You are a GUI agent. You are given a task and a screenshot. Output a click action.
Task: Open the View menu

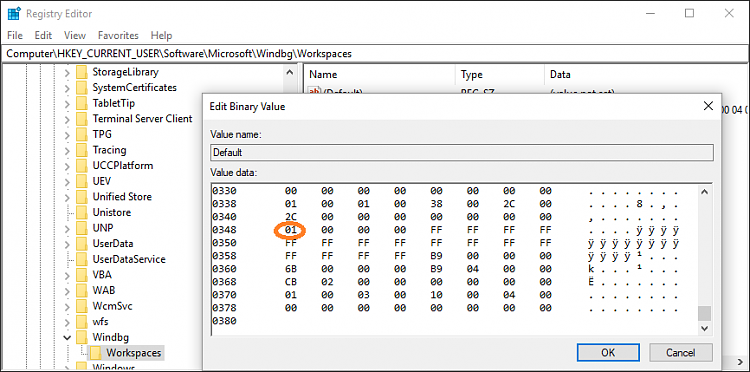click(75, 35)
